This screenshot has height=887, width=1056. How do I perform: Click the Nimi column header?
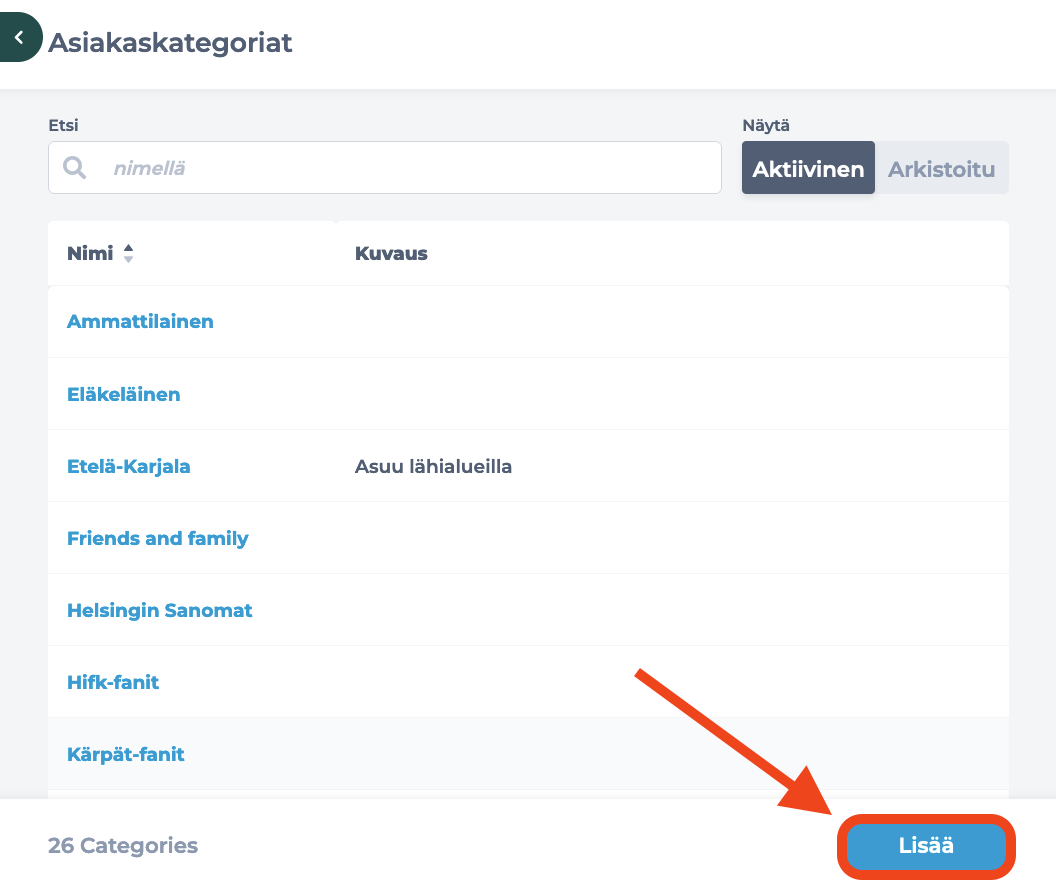pos(90,254)
